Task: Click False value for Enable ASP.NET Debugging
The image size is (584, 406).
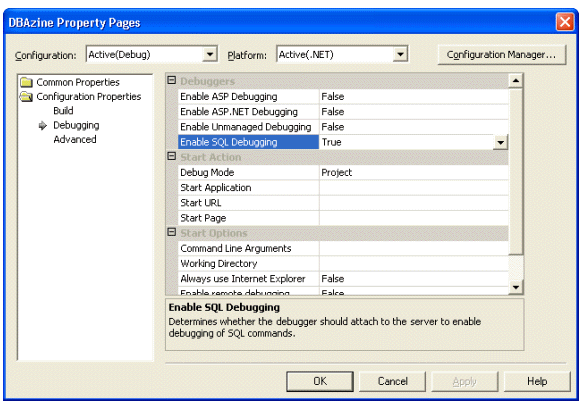Action: 333,112
